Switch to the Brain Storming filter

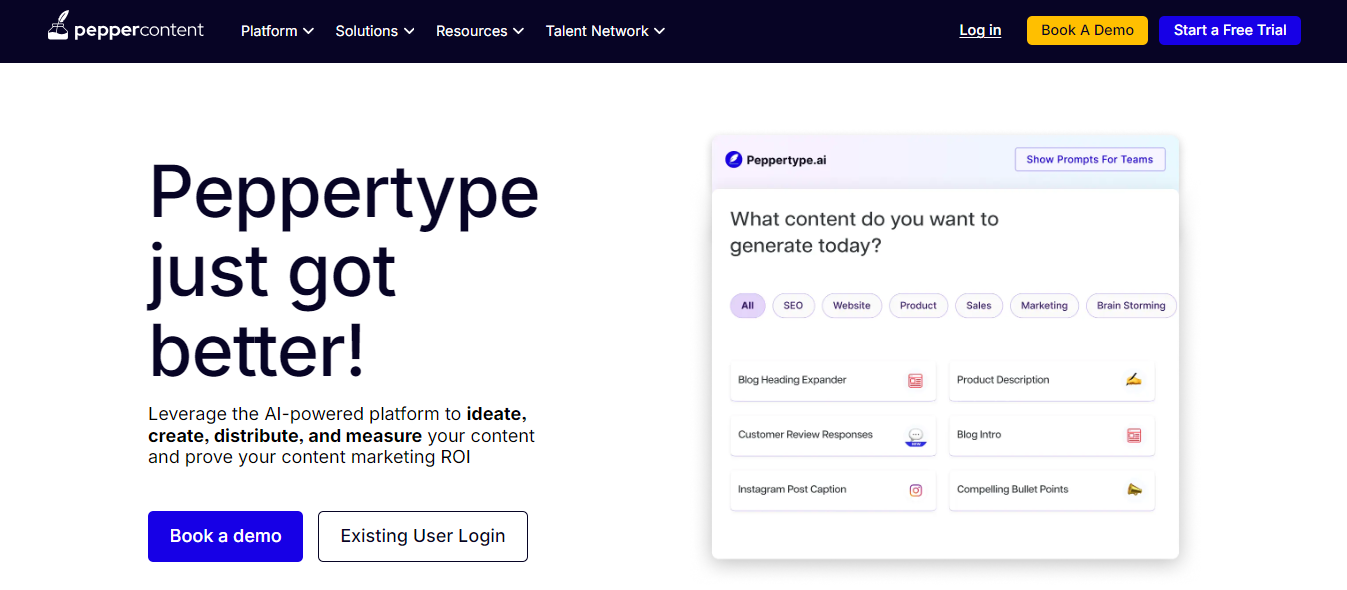(x=1130, y=306)
